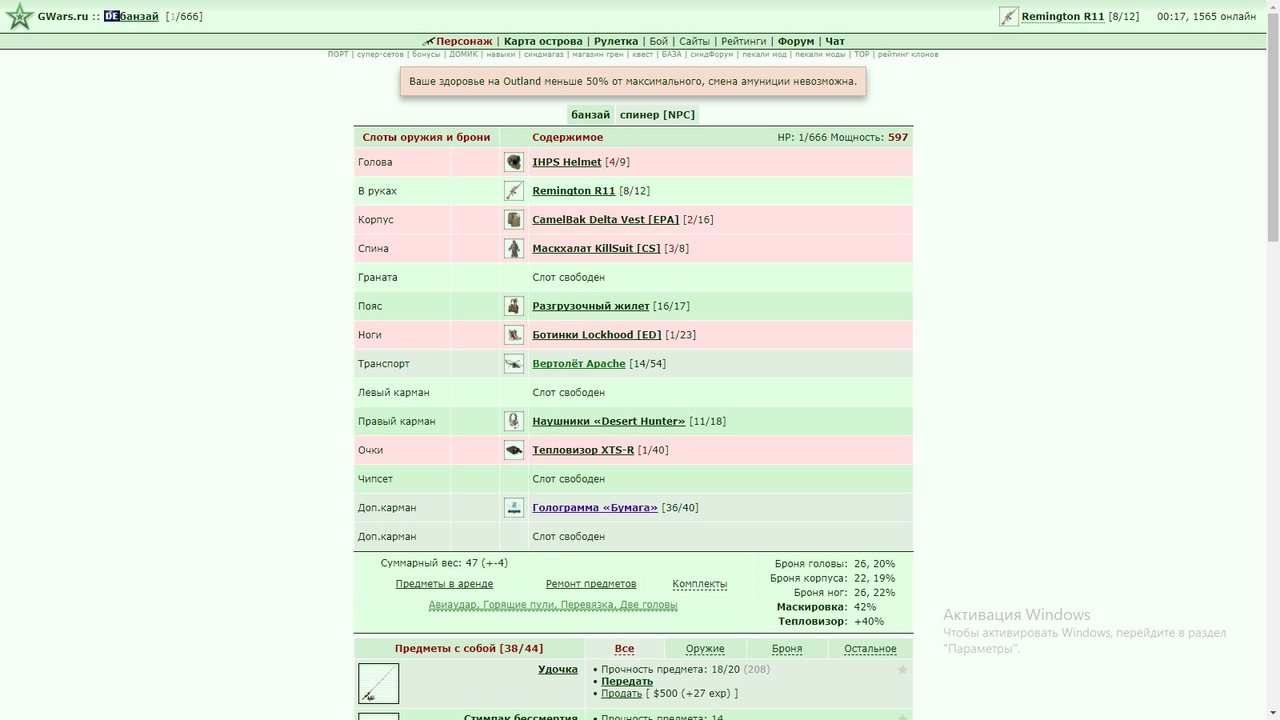The image size is (1280, 720).
Task: Open банзай profile link in header
Action: coord(140,17)
